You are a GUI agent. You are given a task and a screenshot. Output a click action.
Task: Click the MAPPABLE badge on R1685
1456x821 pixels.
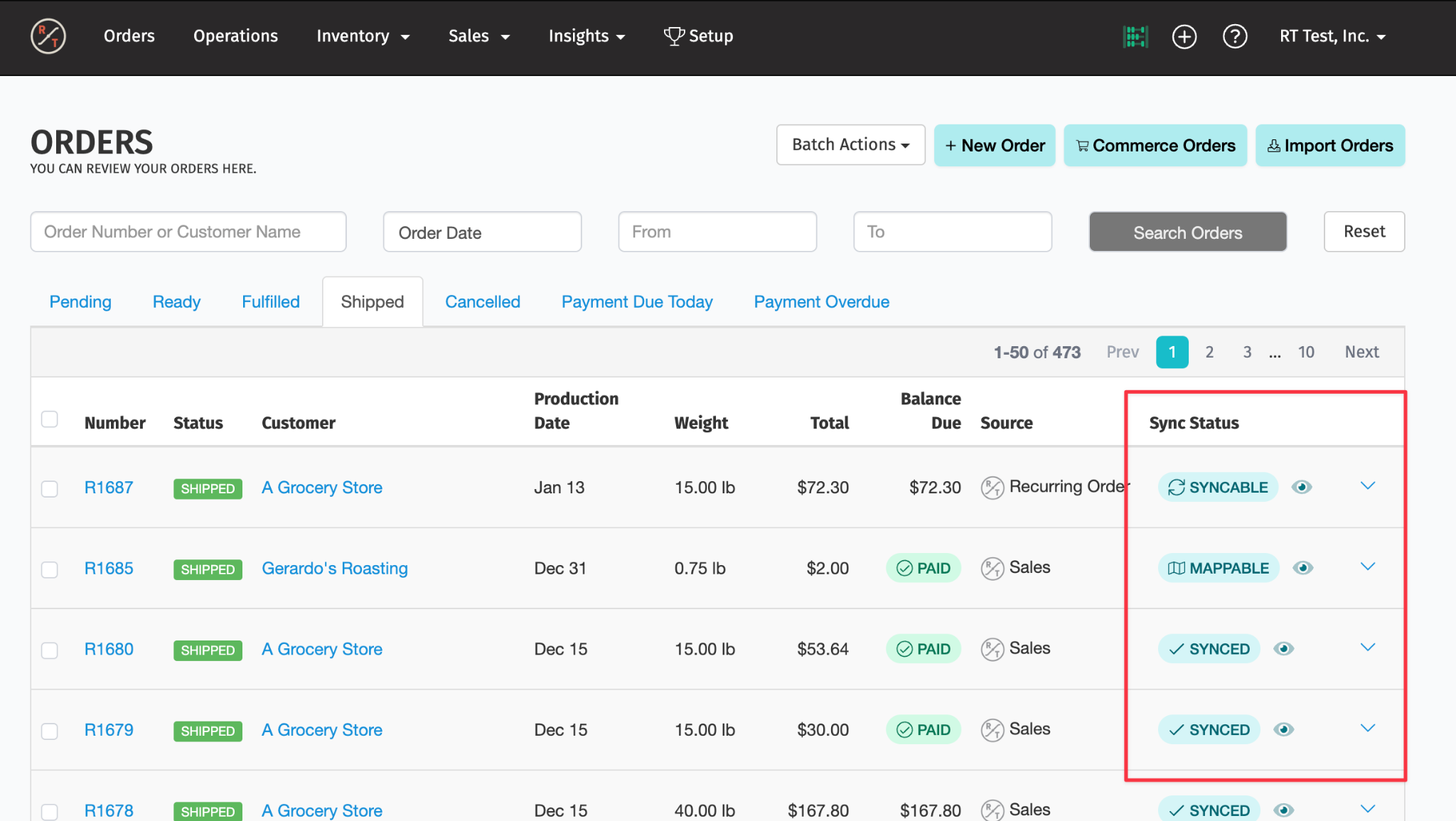pyautogui.click(x=1219, y=568)
